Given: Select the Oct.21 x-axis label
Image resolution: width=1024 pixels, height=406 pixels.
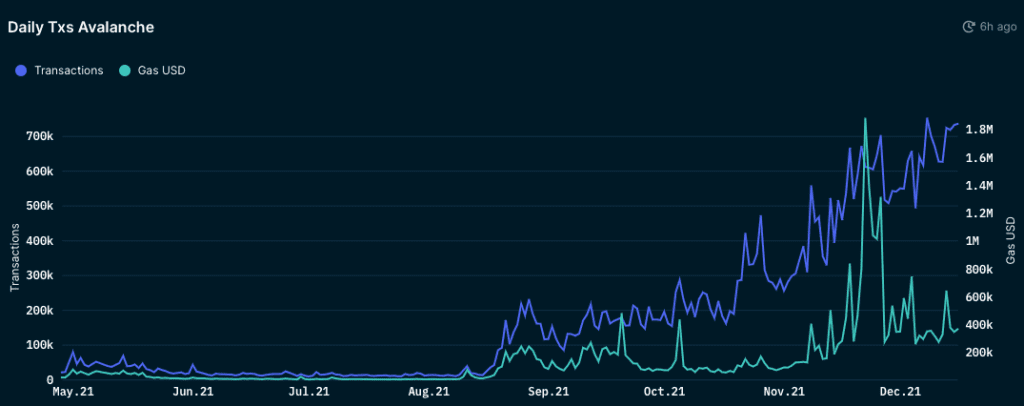Looking at the screenshot, I should pos(664,392).
